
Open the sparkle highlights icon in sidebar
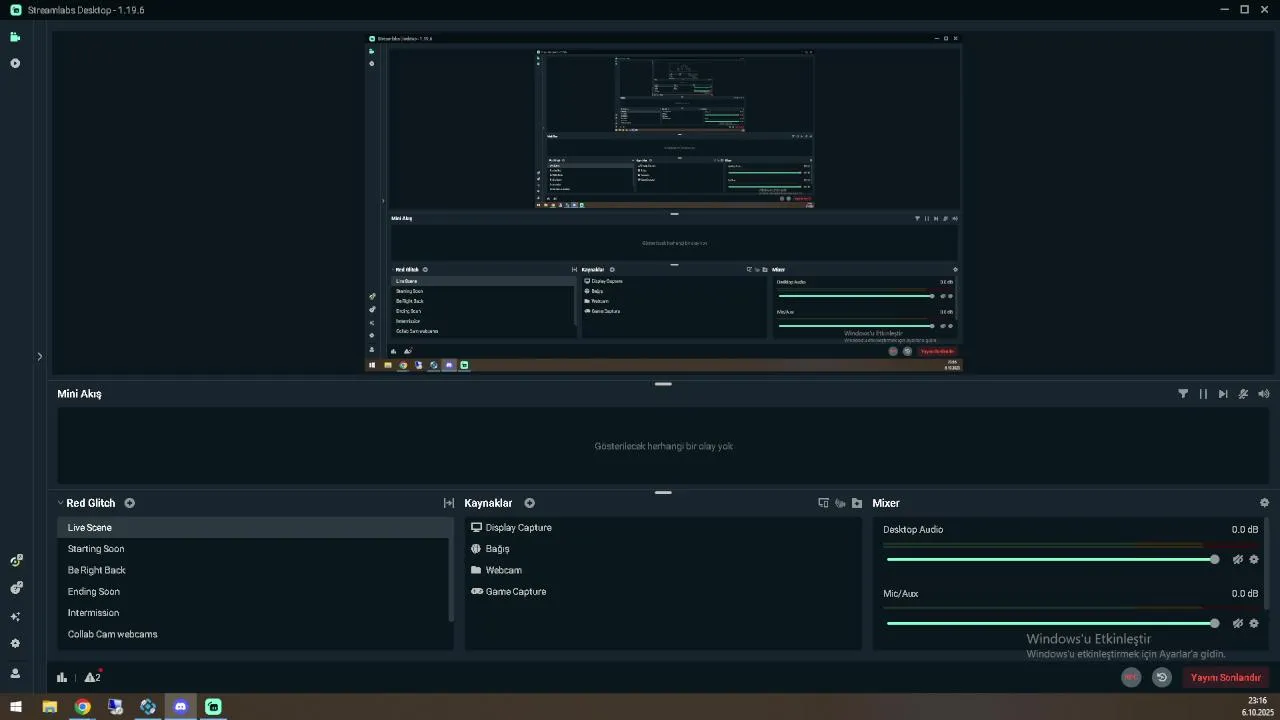(15, 617)
